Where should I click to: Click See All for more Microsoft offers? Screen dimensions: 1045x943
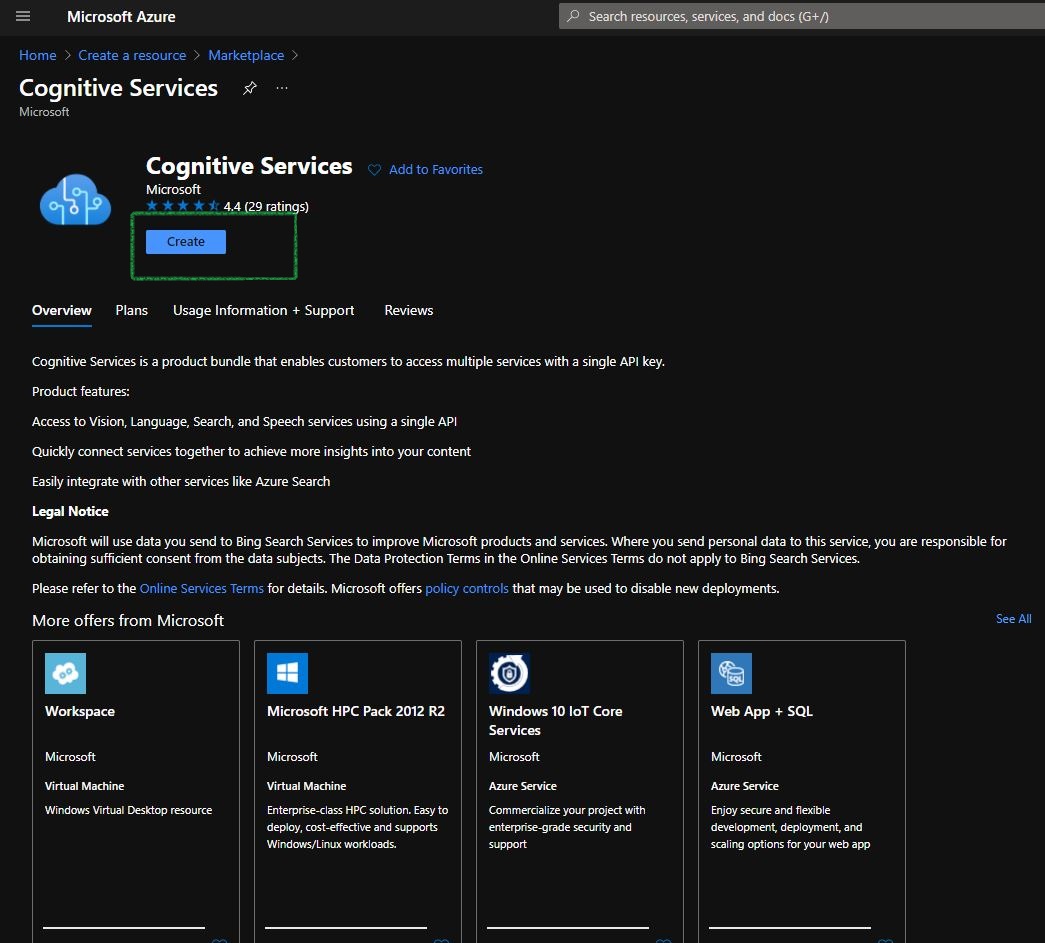point(1013,618)
